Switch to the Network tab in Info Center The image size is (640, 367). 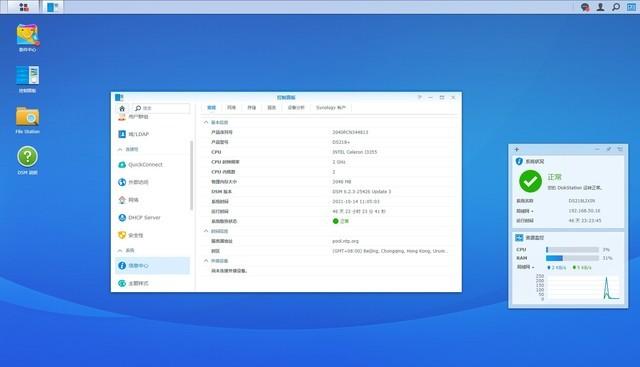pos(231,108)
